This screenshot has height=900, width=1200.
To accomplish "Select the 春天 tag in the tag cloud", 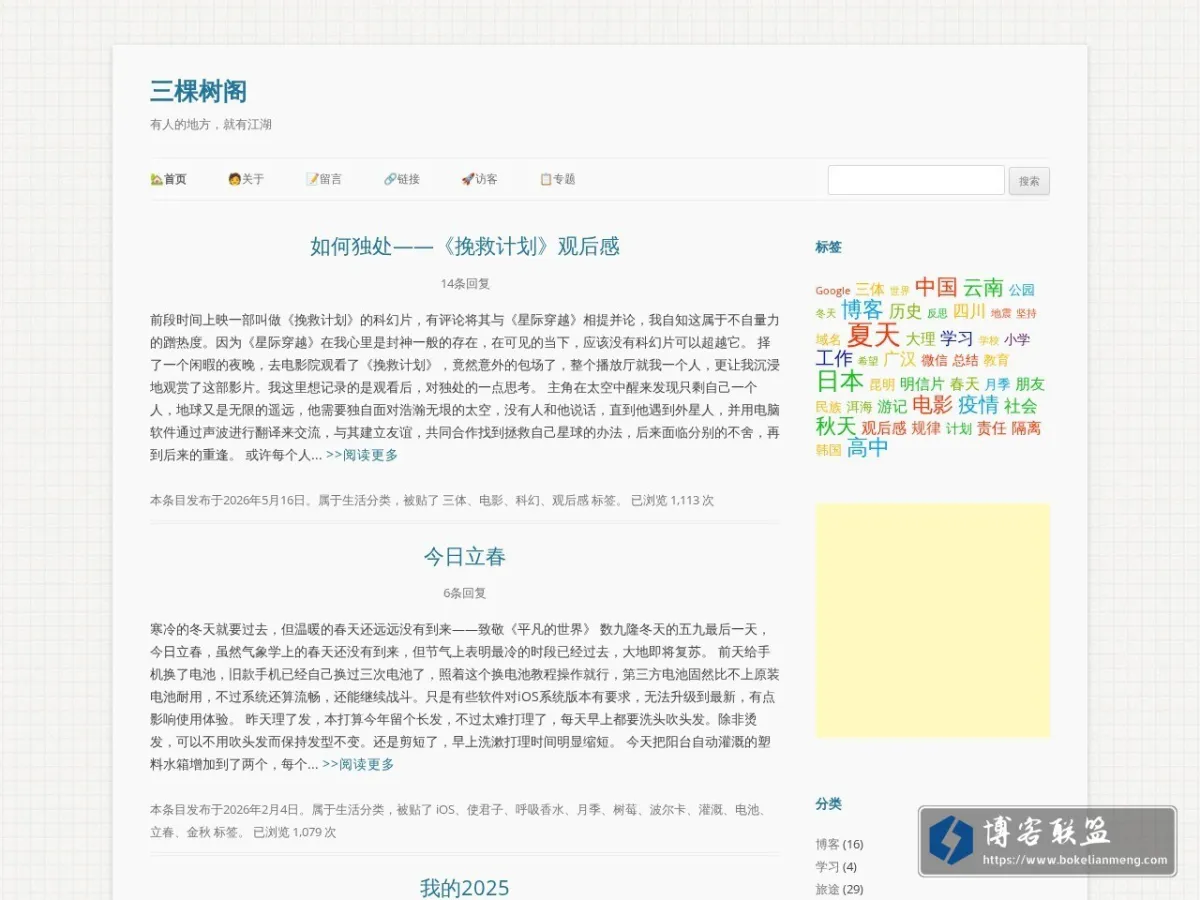I will tap(965, 384).
